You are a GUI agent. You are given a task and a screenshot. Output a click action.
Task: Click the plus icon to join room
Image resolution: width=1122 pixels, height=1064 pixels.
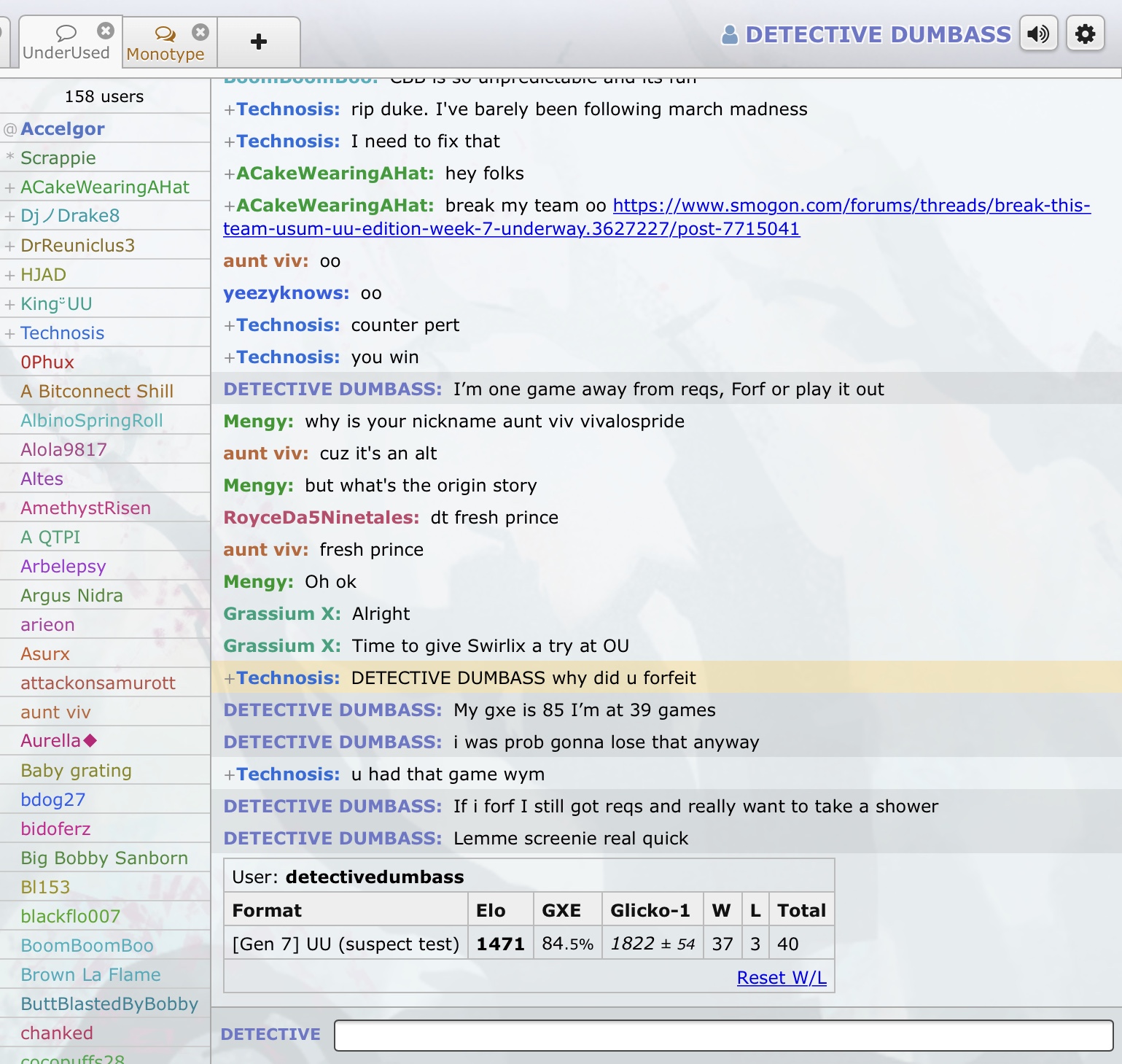[x=258, y=42]
